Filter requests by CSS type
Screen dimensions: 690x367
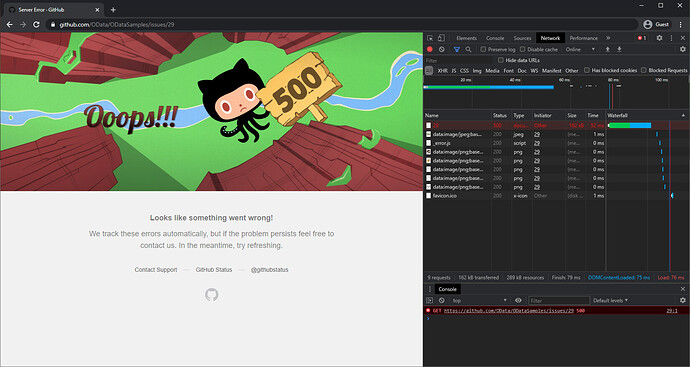[x=464, y=70]
